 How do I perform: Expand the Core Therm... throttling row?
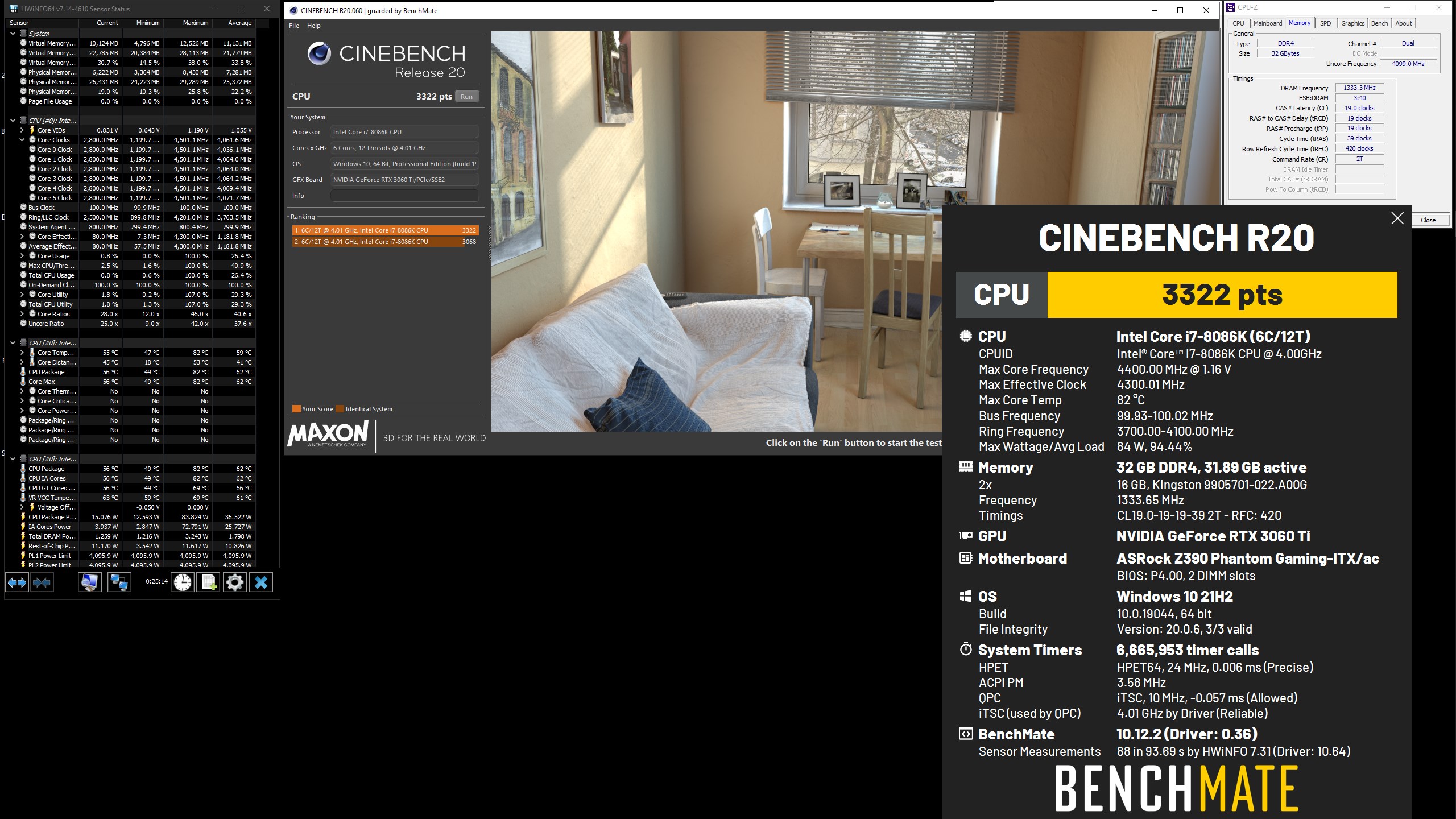click(x=22, y=391)
